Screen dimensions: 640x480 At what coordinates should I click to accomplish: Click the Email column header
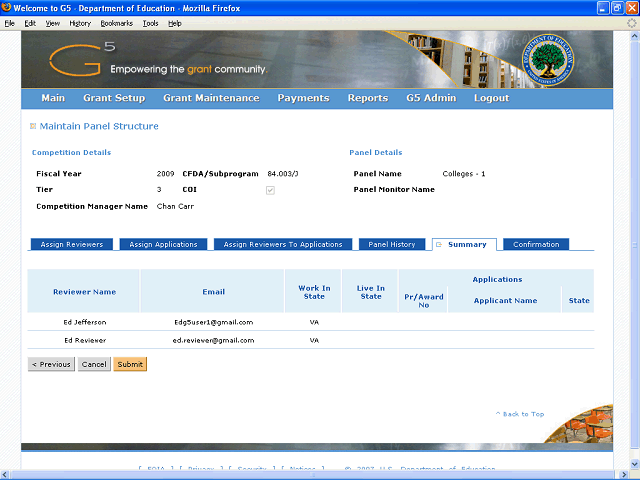point(214,292)
